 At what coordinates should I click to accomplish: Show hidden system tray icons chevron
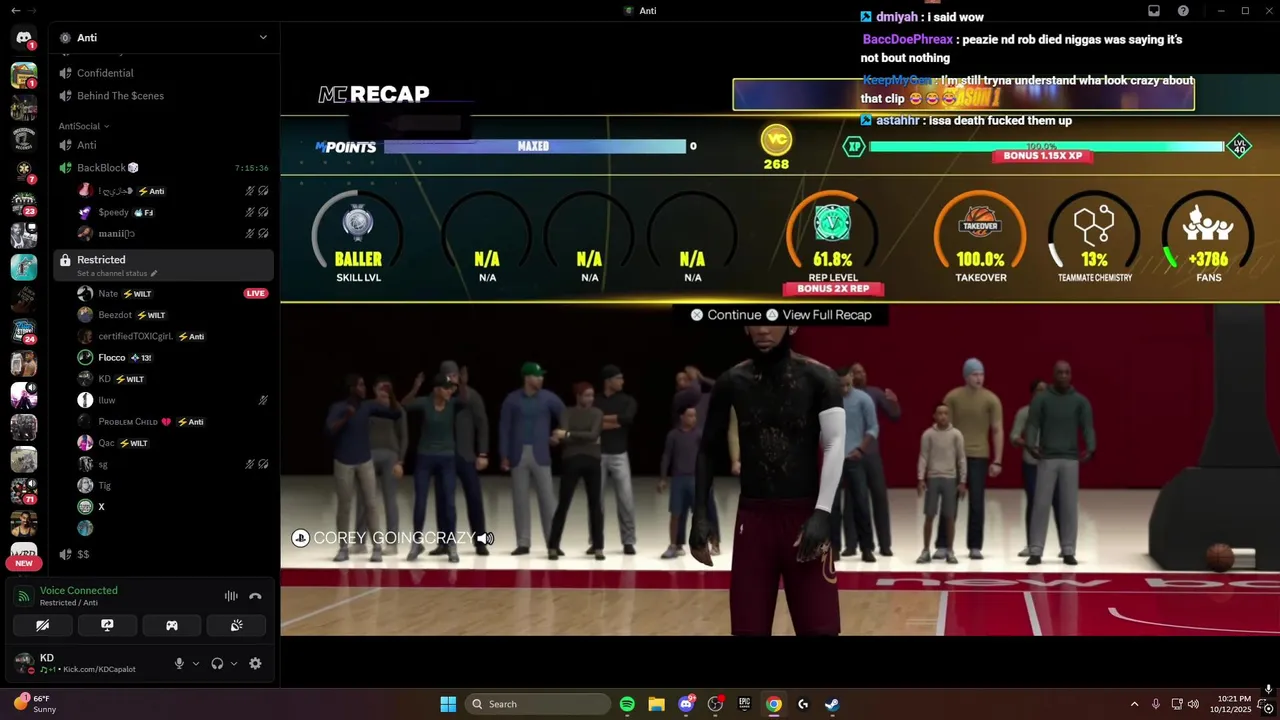point(1134,704)
